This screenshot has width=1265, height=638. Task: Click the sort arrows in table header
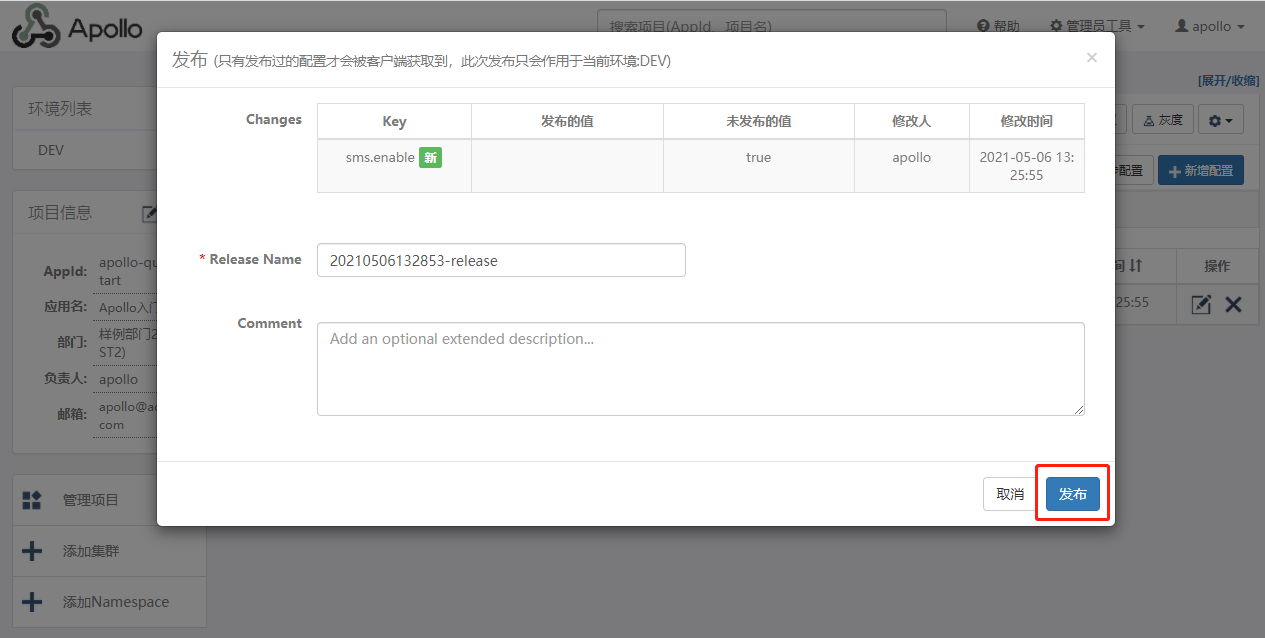point(1134,266)
